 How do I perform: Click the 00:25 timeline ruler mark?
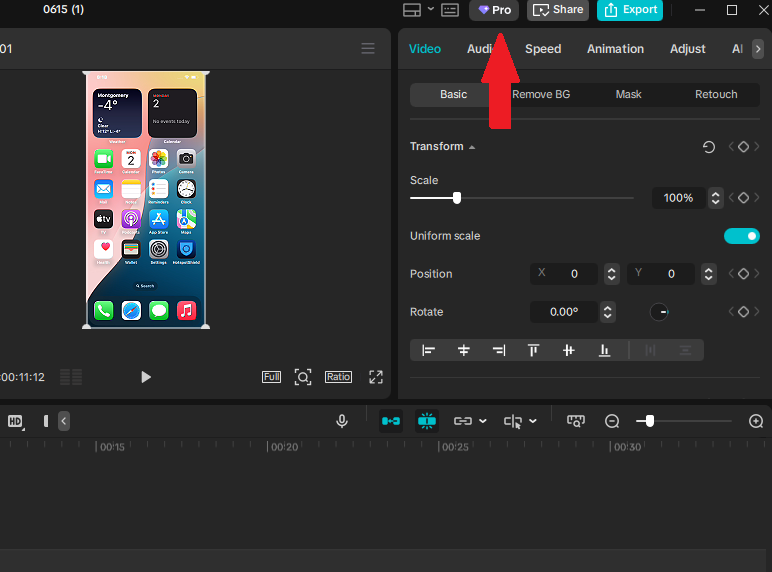(x=454, y=447)
